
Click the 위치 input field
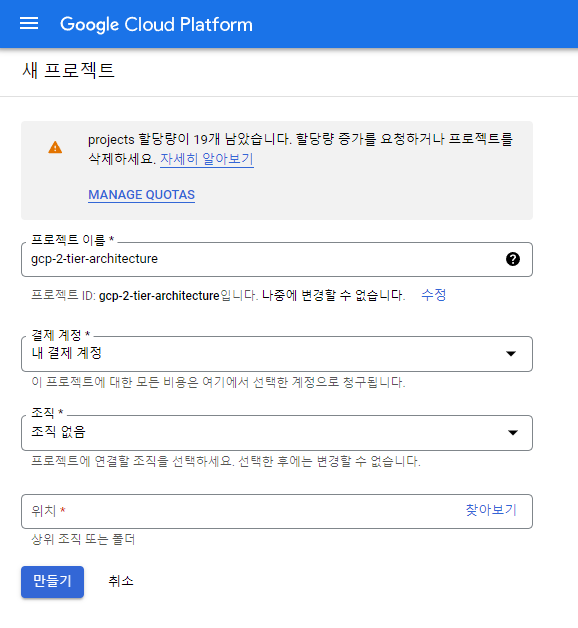coord(277,511)
